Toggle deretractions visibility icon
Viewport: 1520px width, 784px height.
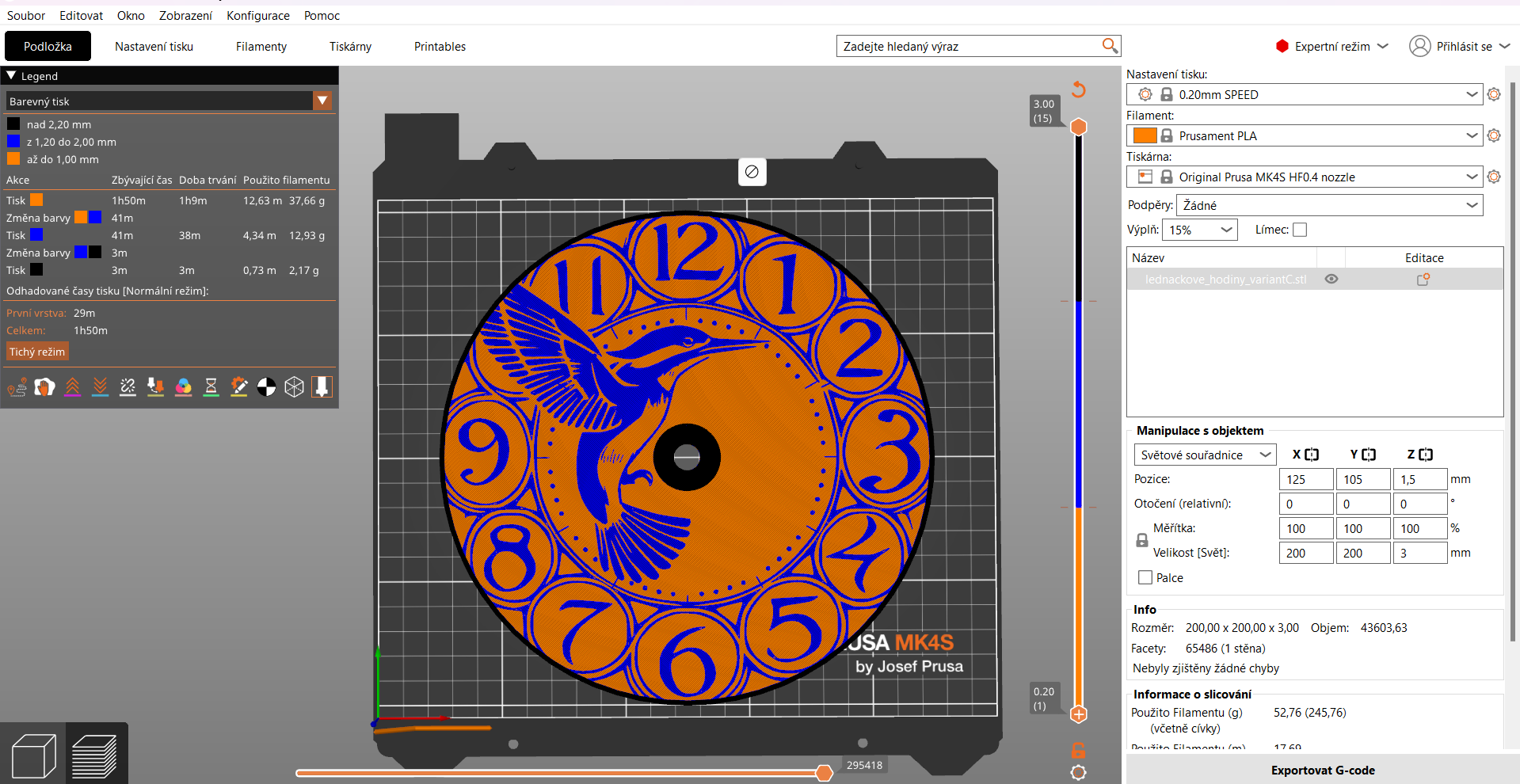pyautogui.click(x=101, y=386)
